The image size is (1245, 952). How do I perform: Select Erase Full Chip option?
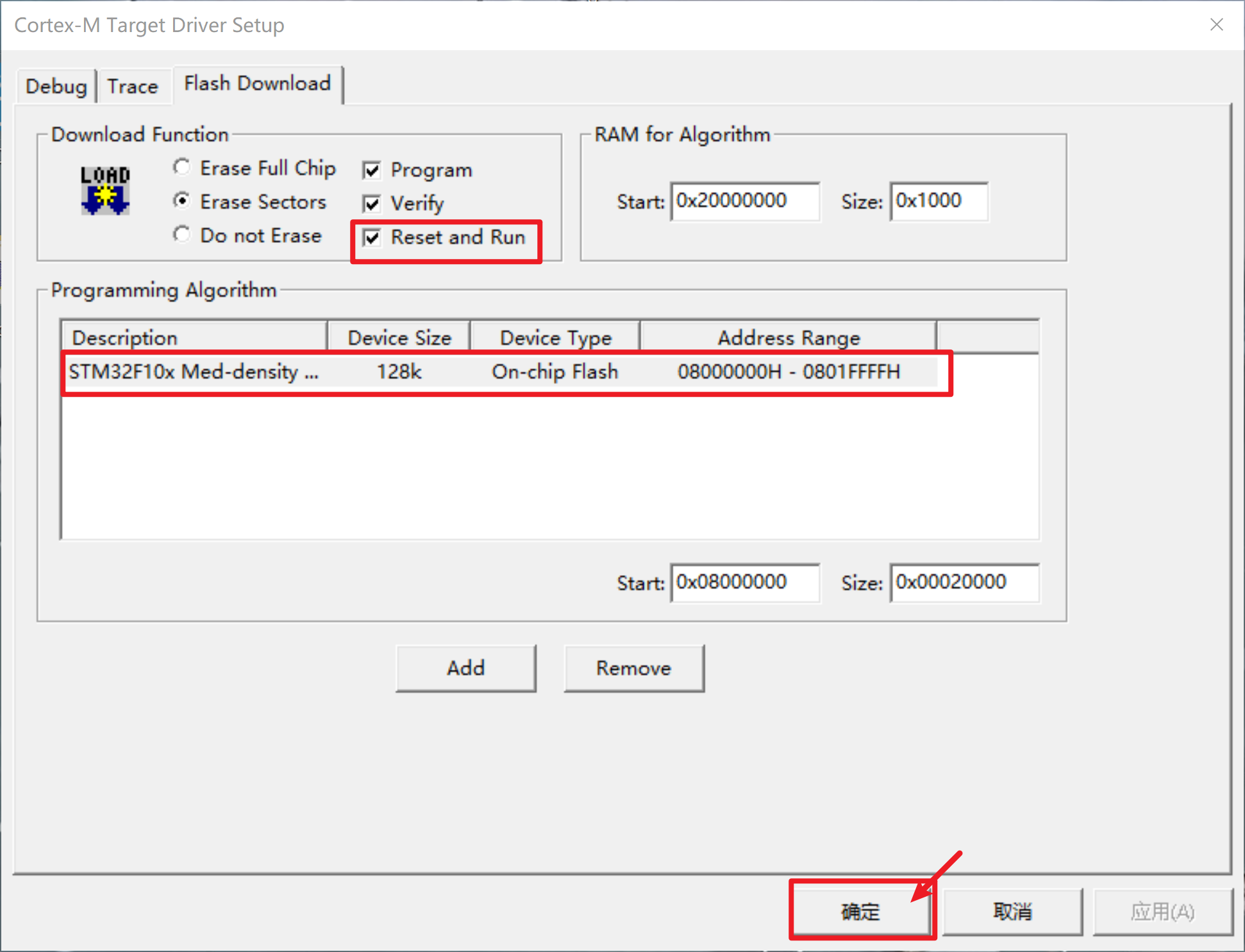click(182, 168)
